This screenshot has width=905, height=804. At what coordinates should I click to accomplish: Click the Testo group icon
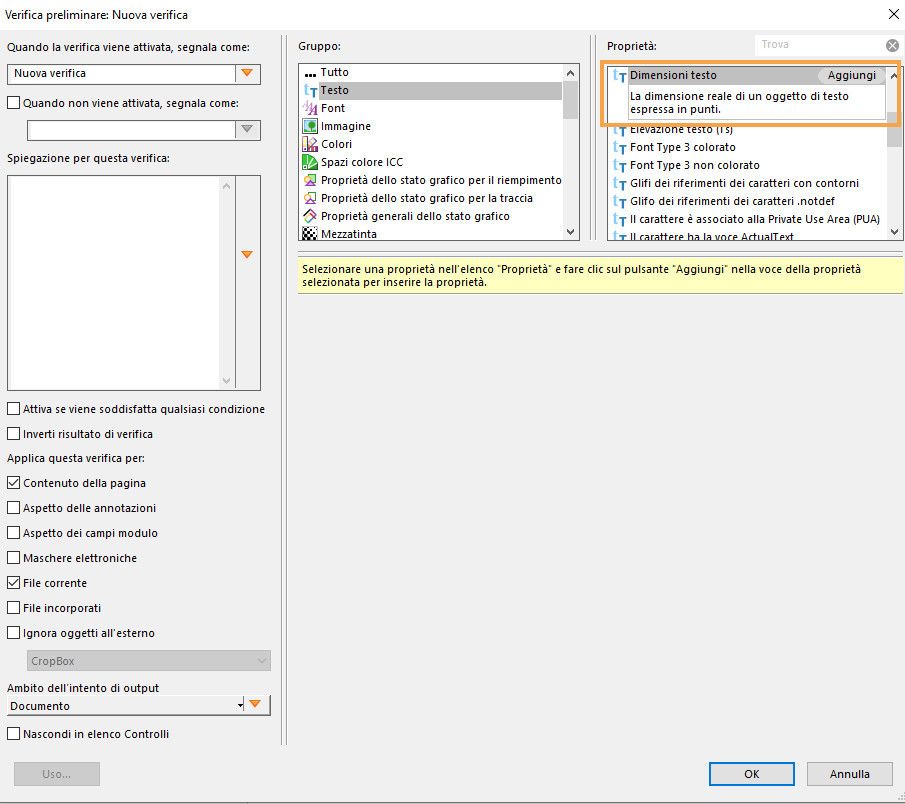coord(310,91)
